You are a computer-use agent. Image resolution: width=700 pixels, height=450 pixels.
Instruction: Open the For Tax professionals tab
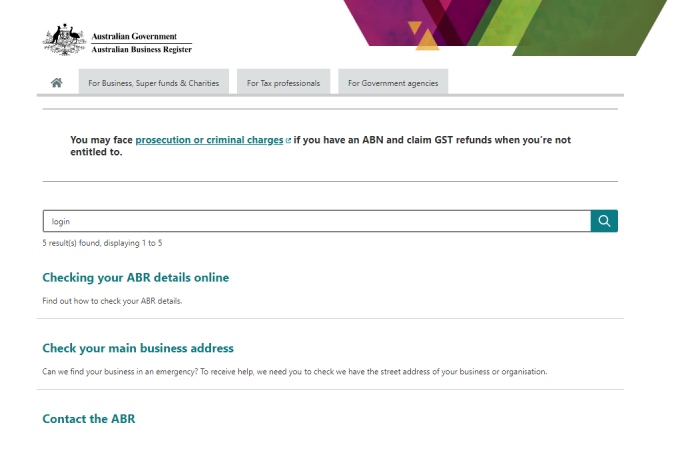pyautogui.click(x=283, y=82)
